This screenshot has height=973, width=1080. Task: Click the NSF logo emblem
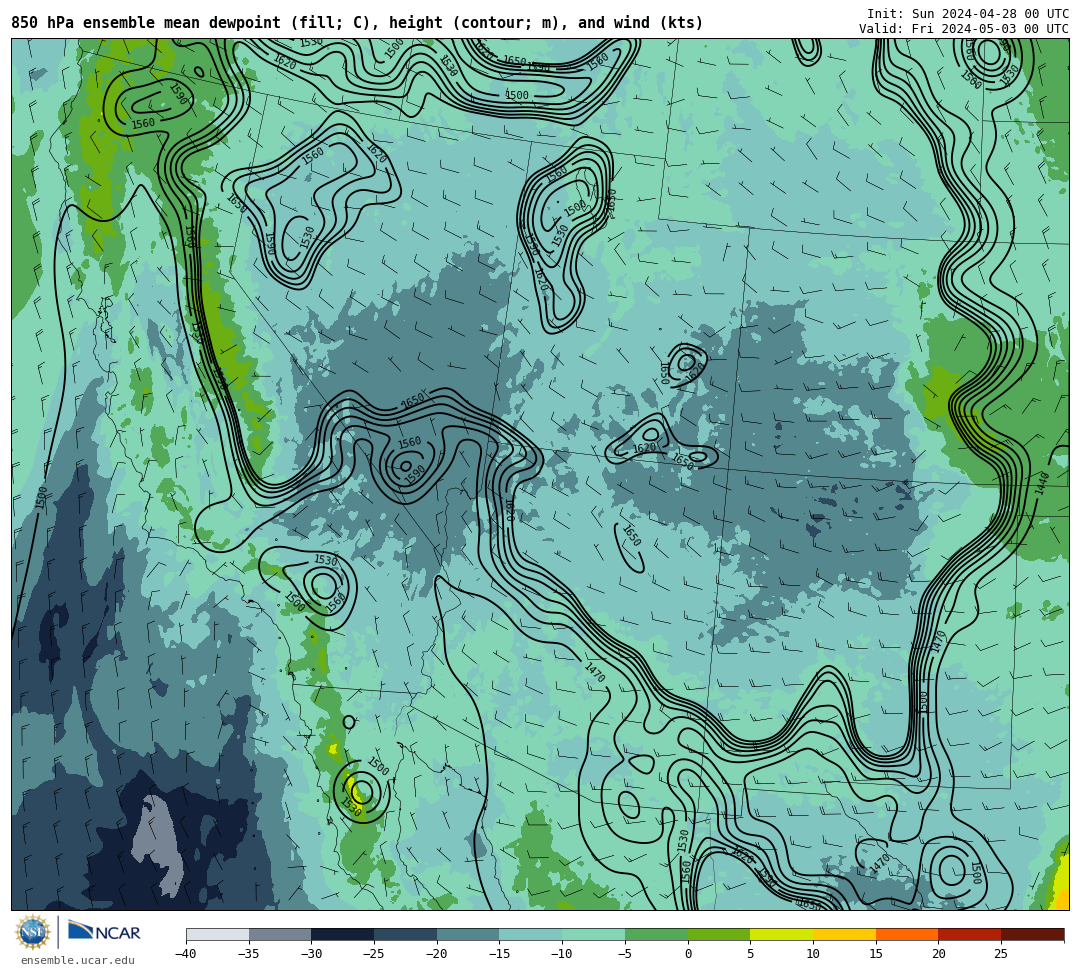coord(32,932)
